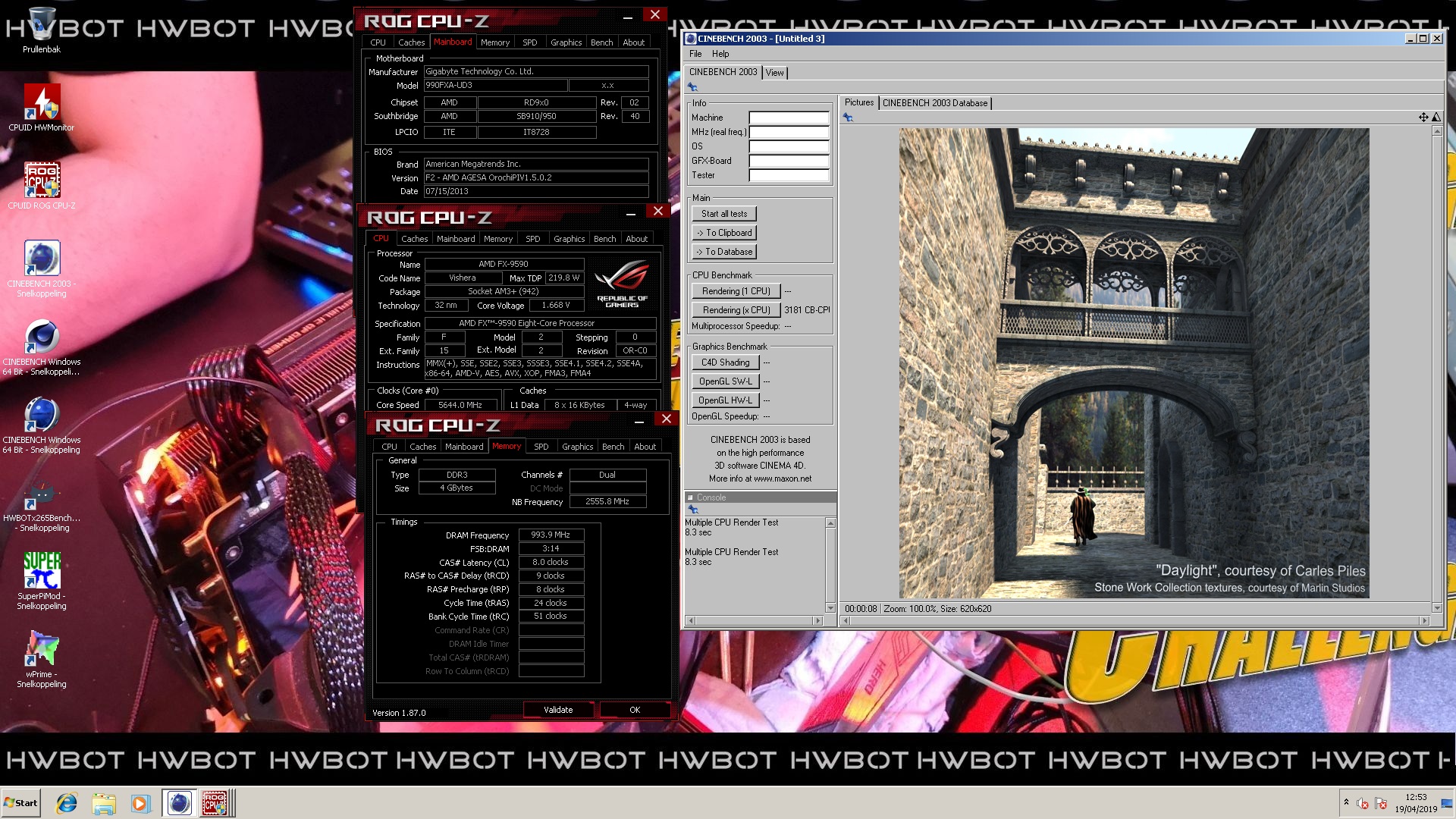This screenshot has height=819, width=1456.
Task: Click the pin icon under CINEBENCH 2003 tab
Action: (692, 87)
